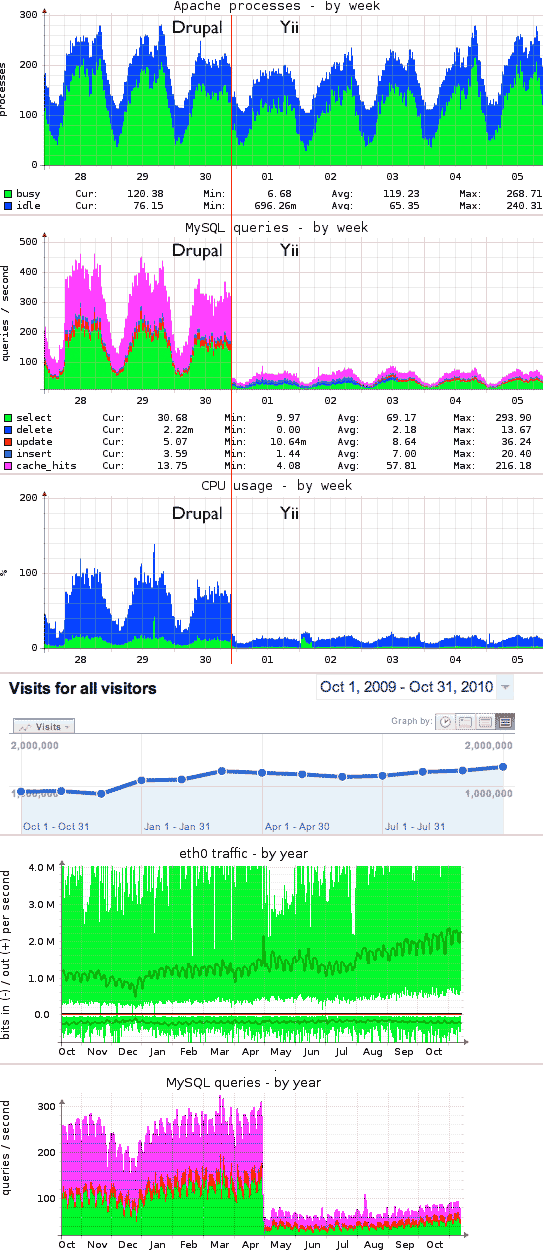Click the idle Max value 240.31
Viewport: 543px width, 1250px height.
pos(522,205)
